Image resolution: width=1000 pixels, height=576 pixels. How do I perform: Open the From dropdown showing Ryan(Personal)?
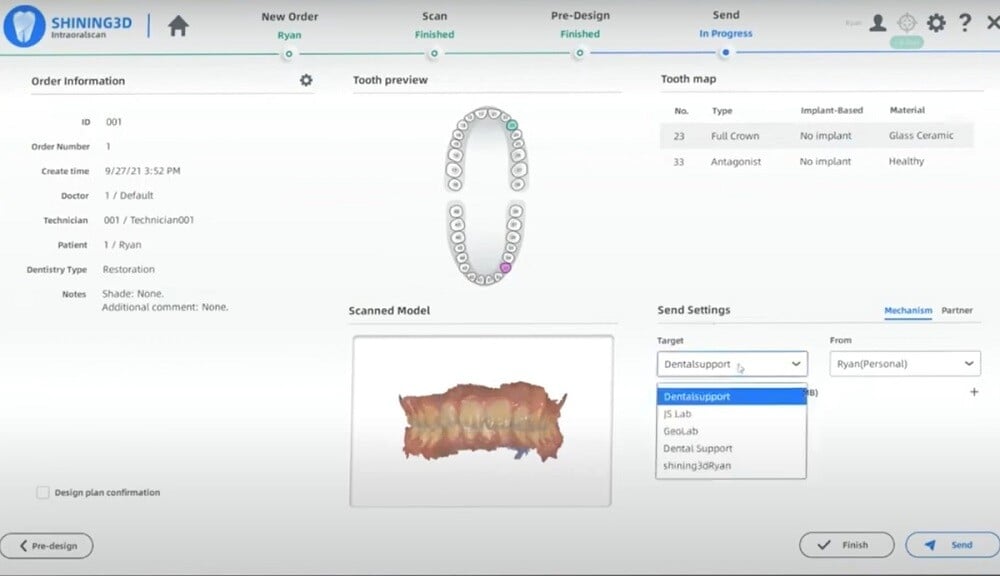point(904,364)
